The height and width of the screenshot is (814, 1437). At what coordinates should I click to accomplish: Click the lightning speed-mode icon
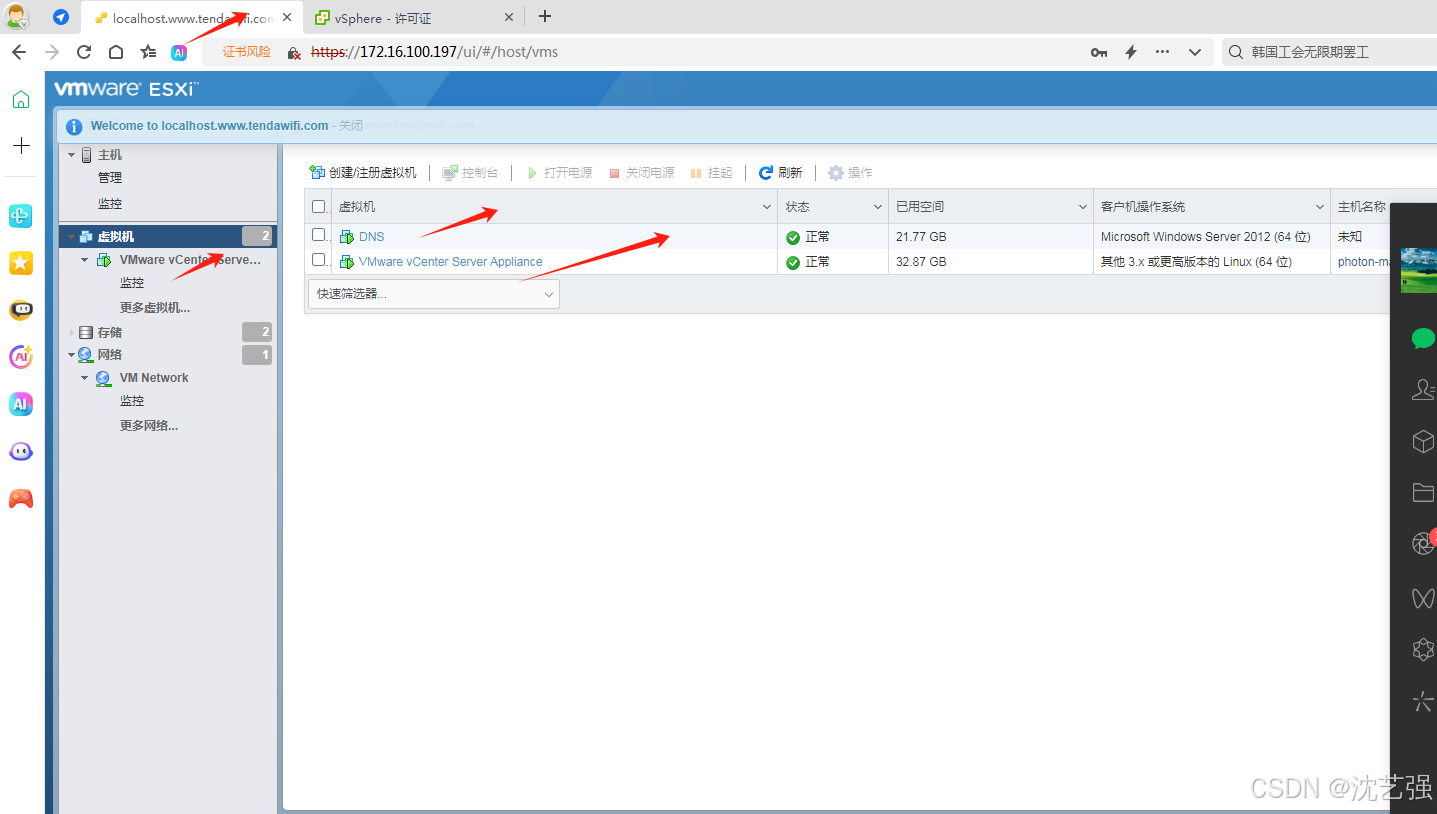click(x=1131, y=52)
